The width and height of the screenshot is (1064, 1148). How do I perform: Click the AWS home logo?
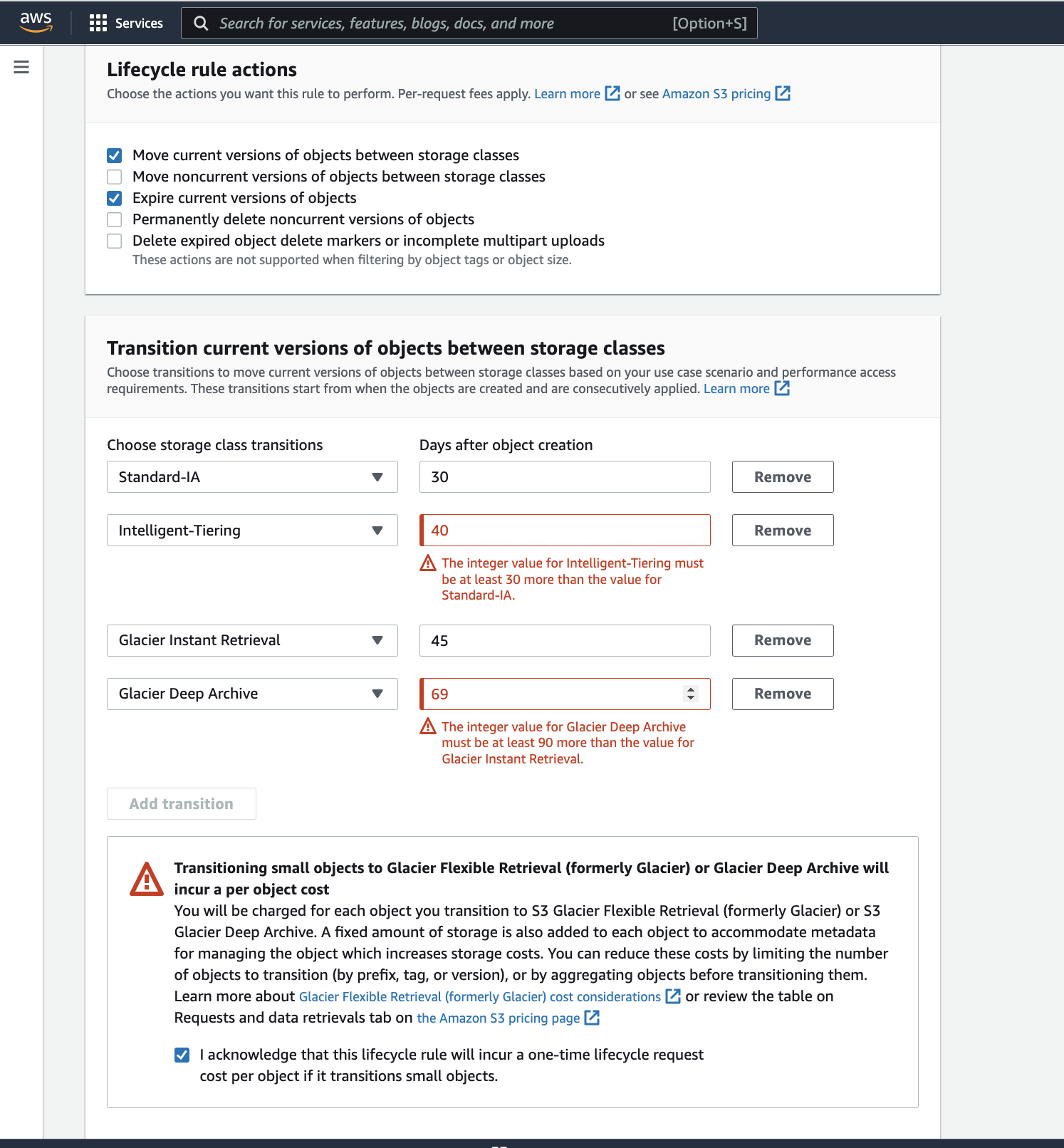coord(36,23)
